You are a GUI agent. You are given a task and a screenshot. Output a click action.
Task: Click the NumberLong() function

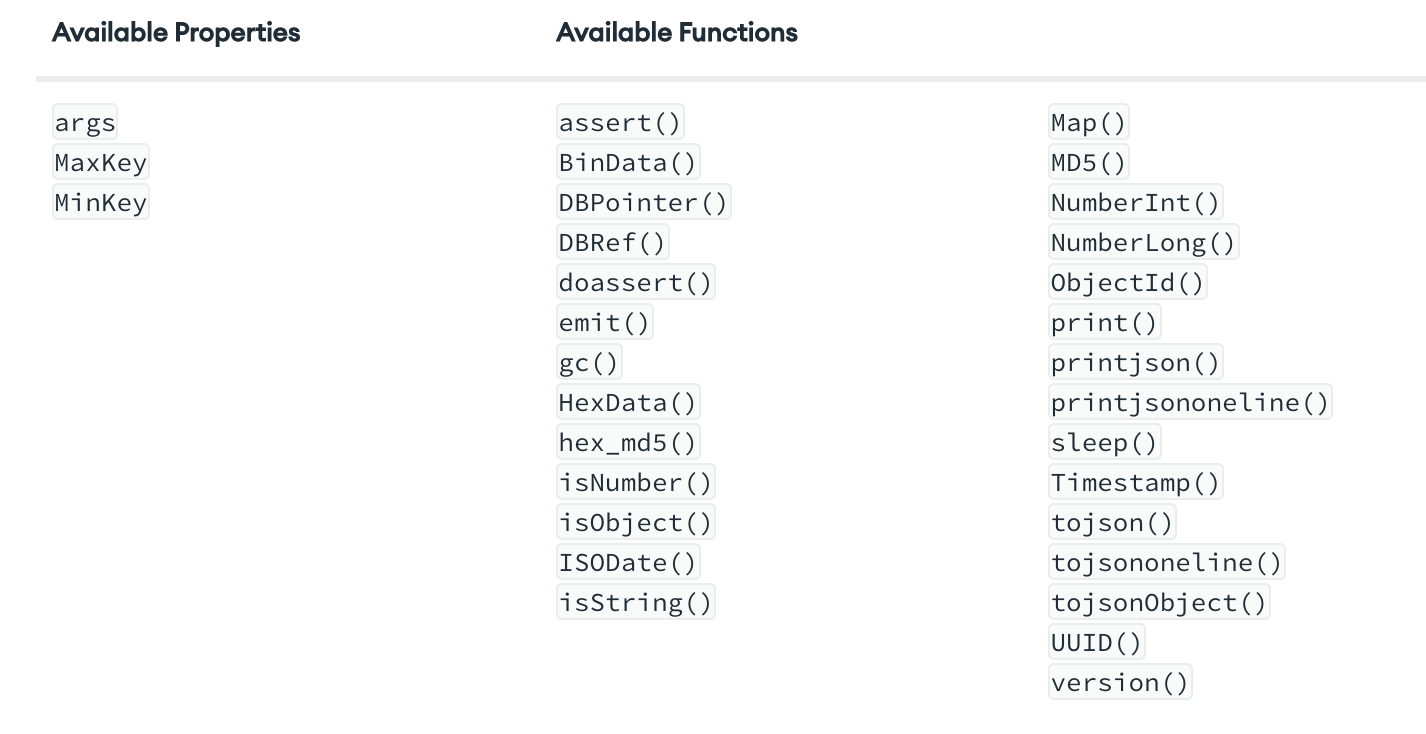1143,243
